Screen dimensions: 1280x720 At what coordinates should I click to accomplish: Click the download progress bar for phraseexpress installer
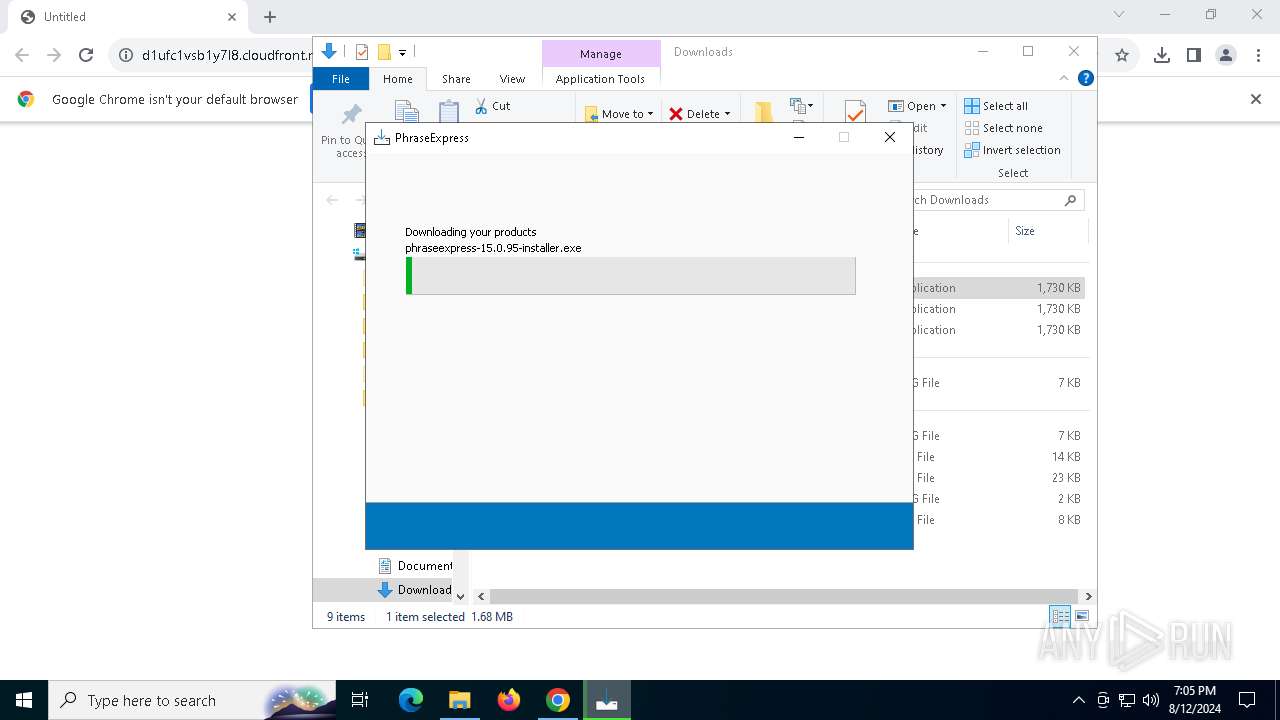[x=631, y=276]
